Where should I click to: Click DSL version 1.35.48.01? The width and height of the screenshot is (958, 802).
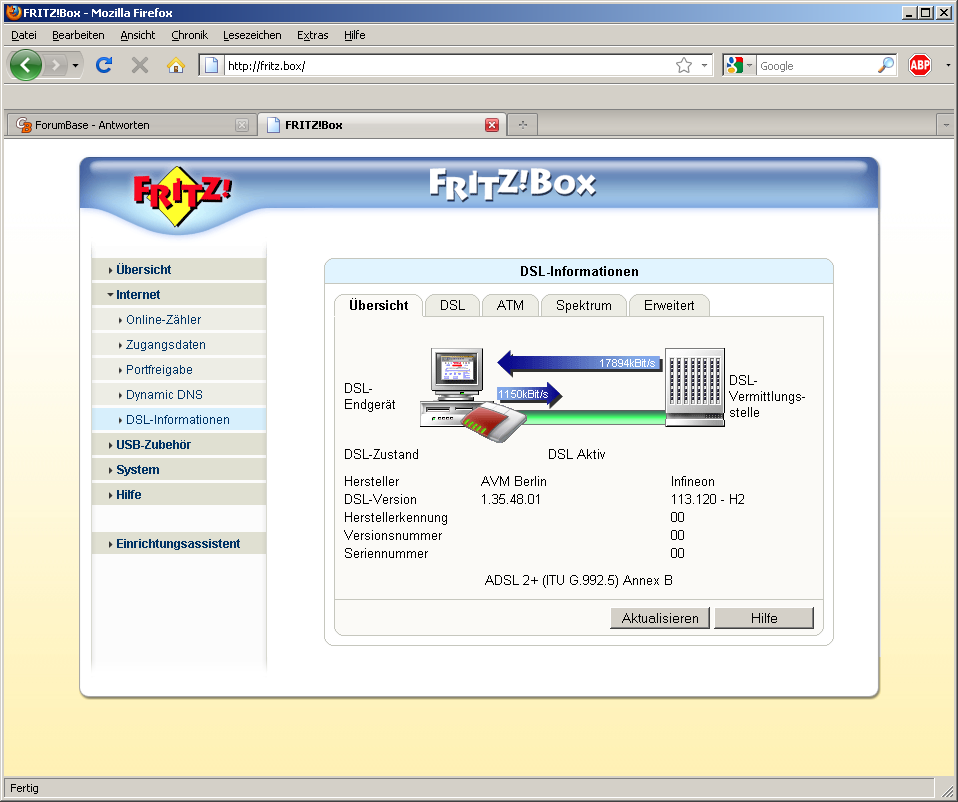tap(511, 500)
